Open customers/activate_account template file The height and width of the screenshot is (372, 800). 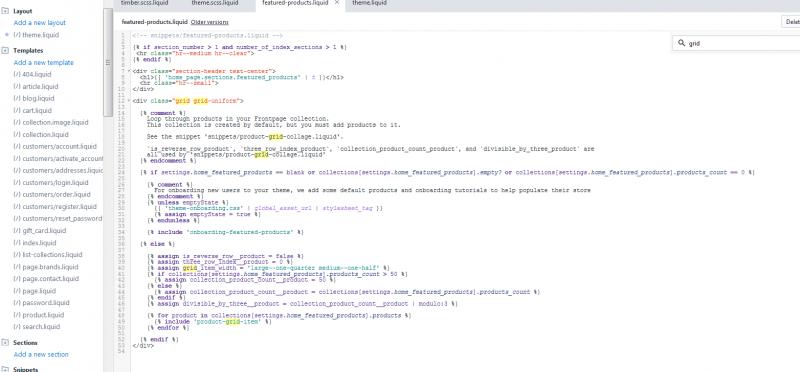(59, 159)
